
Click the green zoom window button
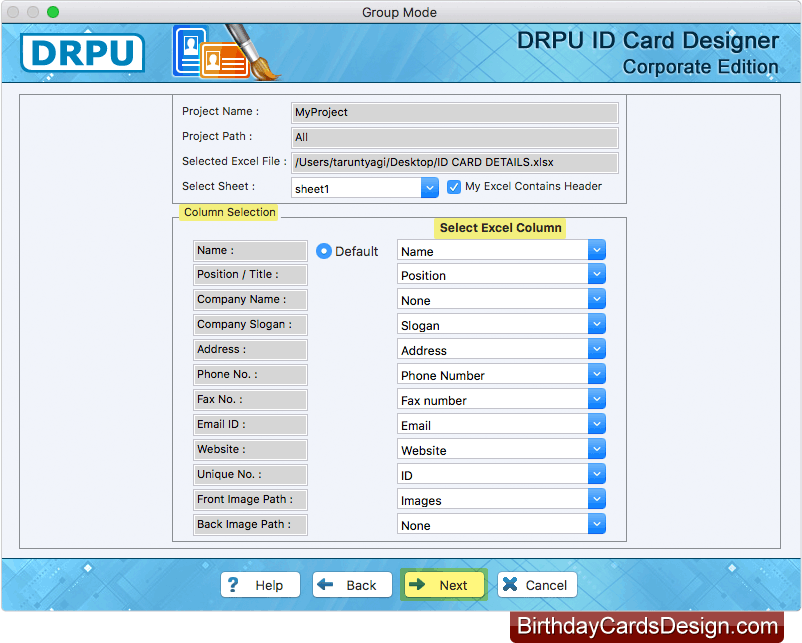53,12
